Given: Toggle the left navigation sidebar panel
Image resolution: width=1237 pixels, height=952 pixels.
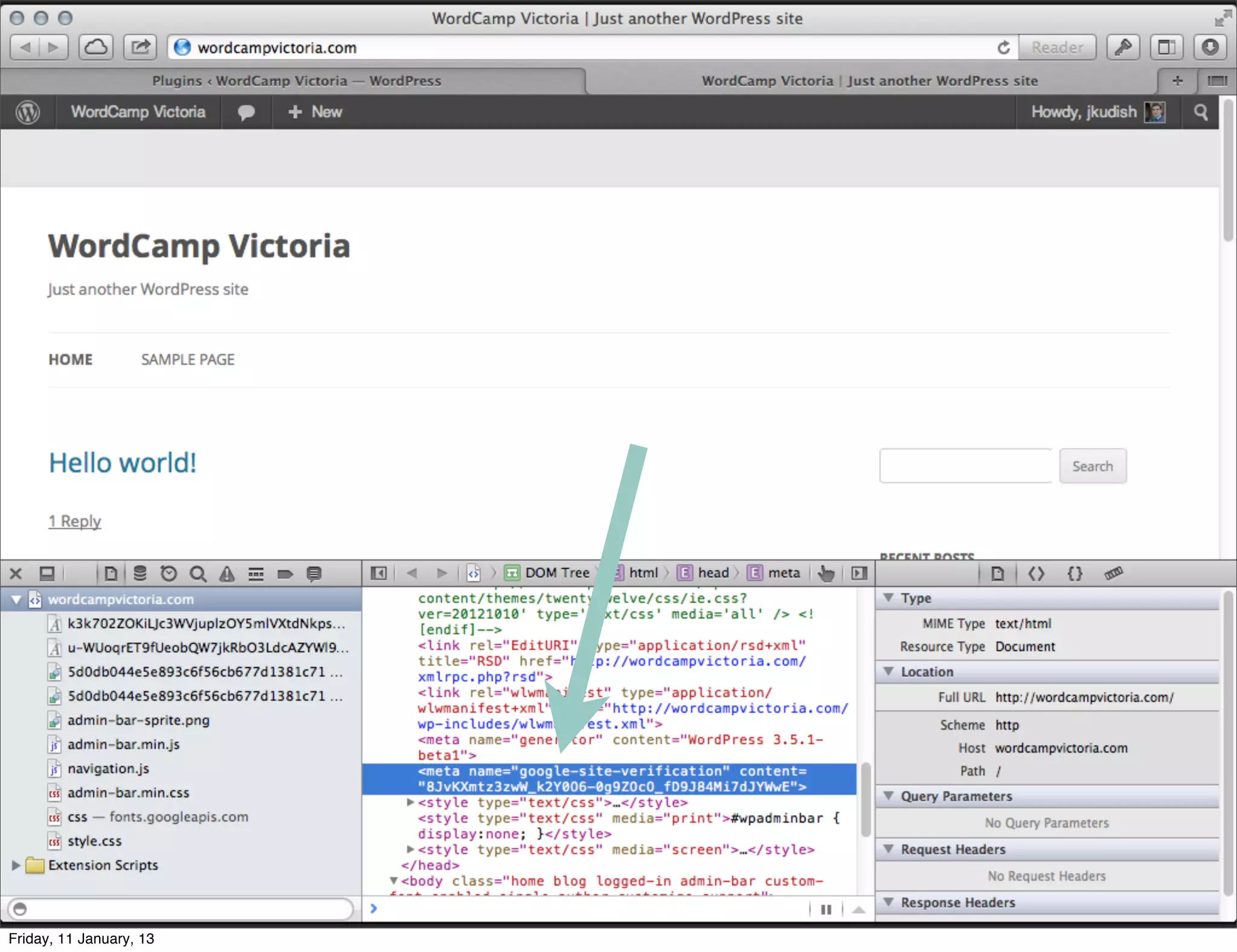Looking at the screenshot, I should 379,573.
